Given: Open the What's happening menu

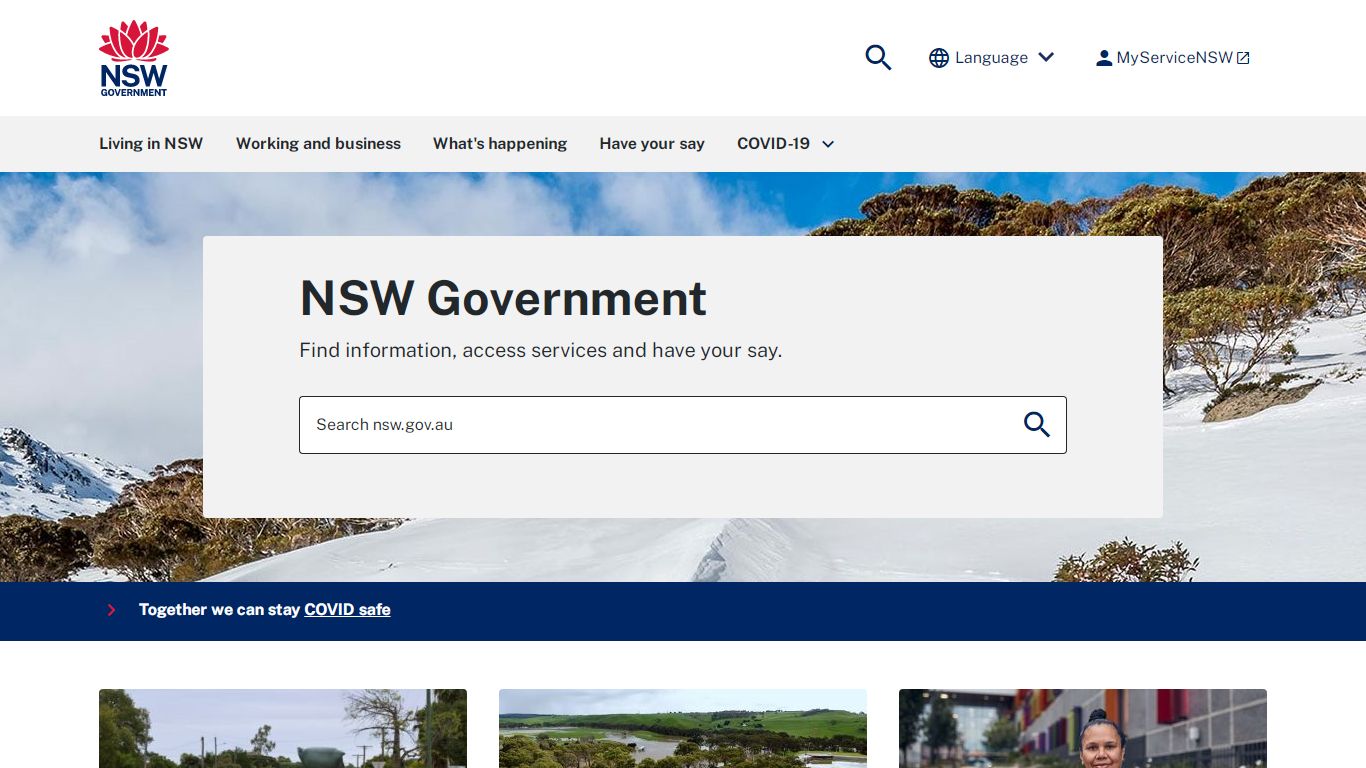Looking at the screenshot, I should (500, 143).
